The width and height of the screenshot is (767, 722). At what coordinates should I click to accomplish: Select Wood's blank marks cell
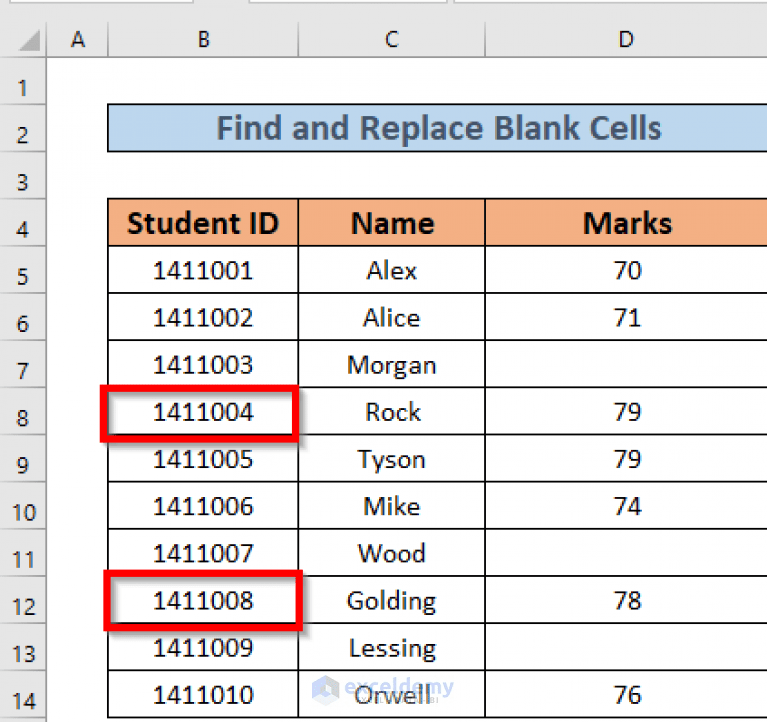pyautogui.click(x=626, y=553)
